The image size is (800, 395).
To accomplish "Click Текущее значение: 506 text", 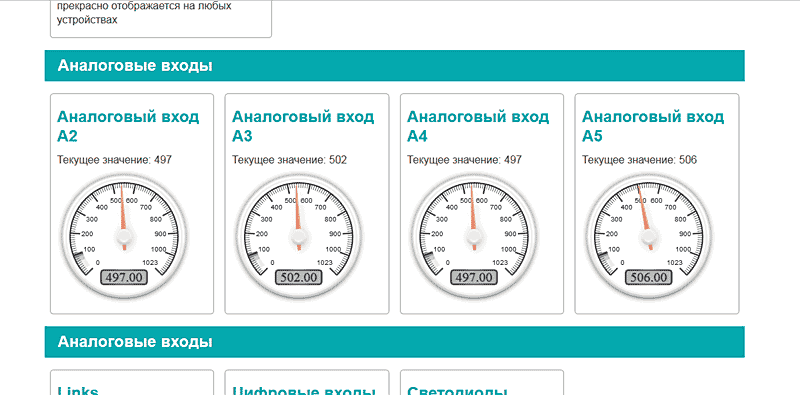I will [x=639, y=160].
